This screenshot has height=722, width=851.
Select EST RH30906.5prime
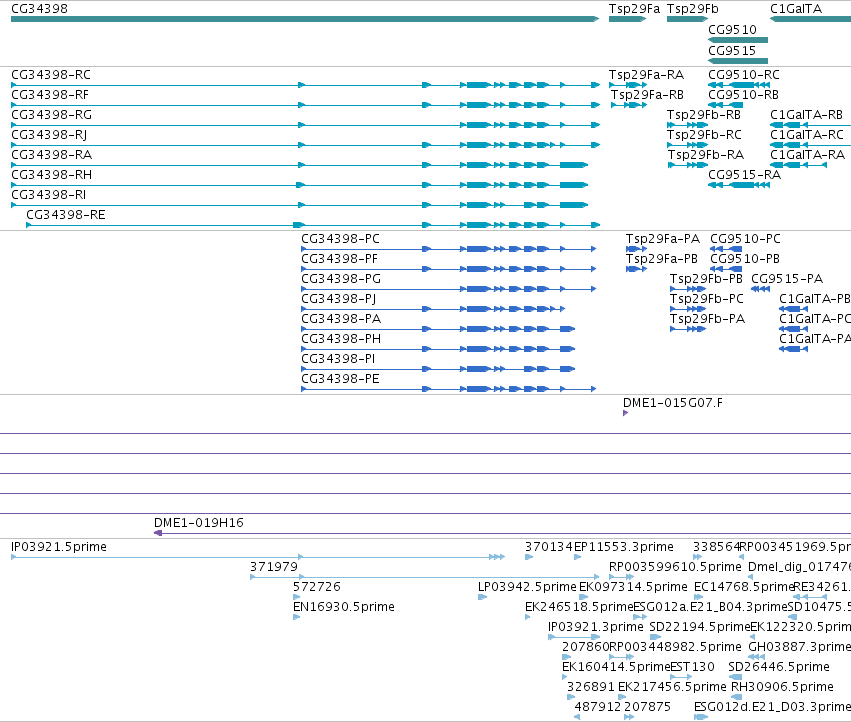(737, 697)
